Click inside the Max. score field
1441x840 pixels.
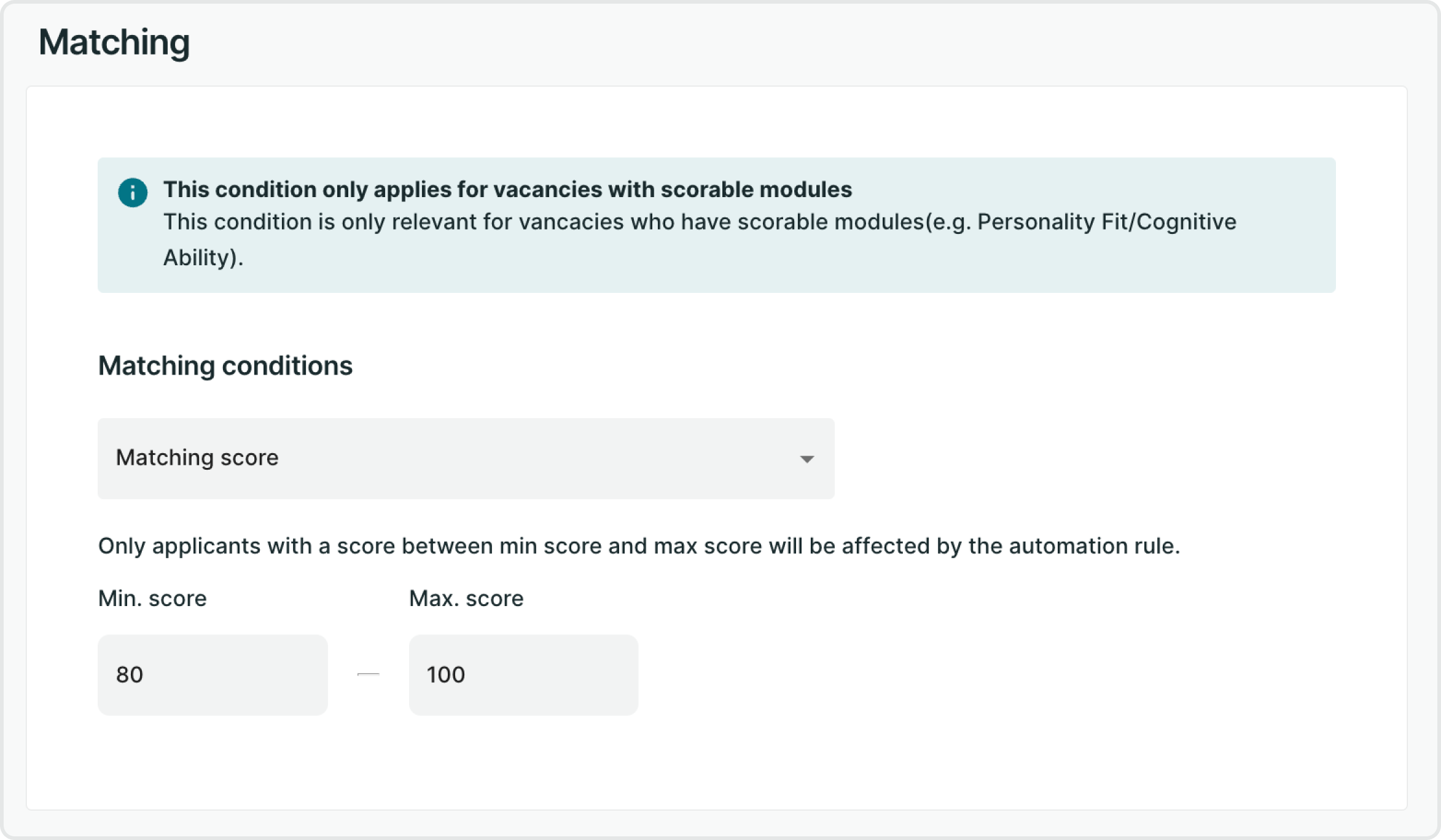(523, 674)
